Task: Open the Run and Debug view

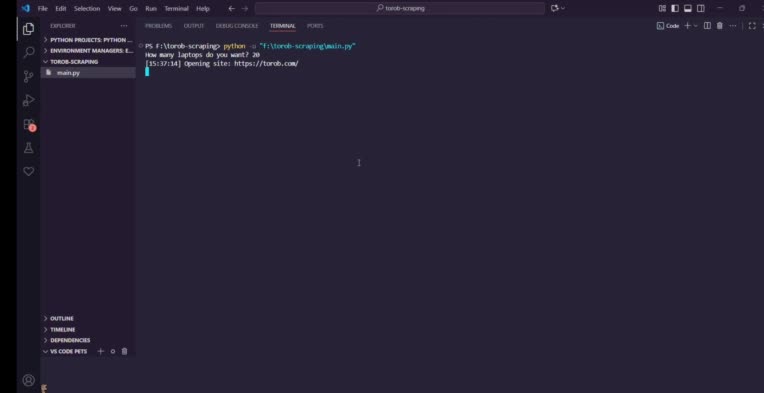Action: [29, 100]
